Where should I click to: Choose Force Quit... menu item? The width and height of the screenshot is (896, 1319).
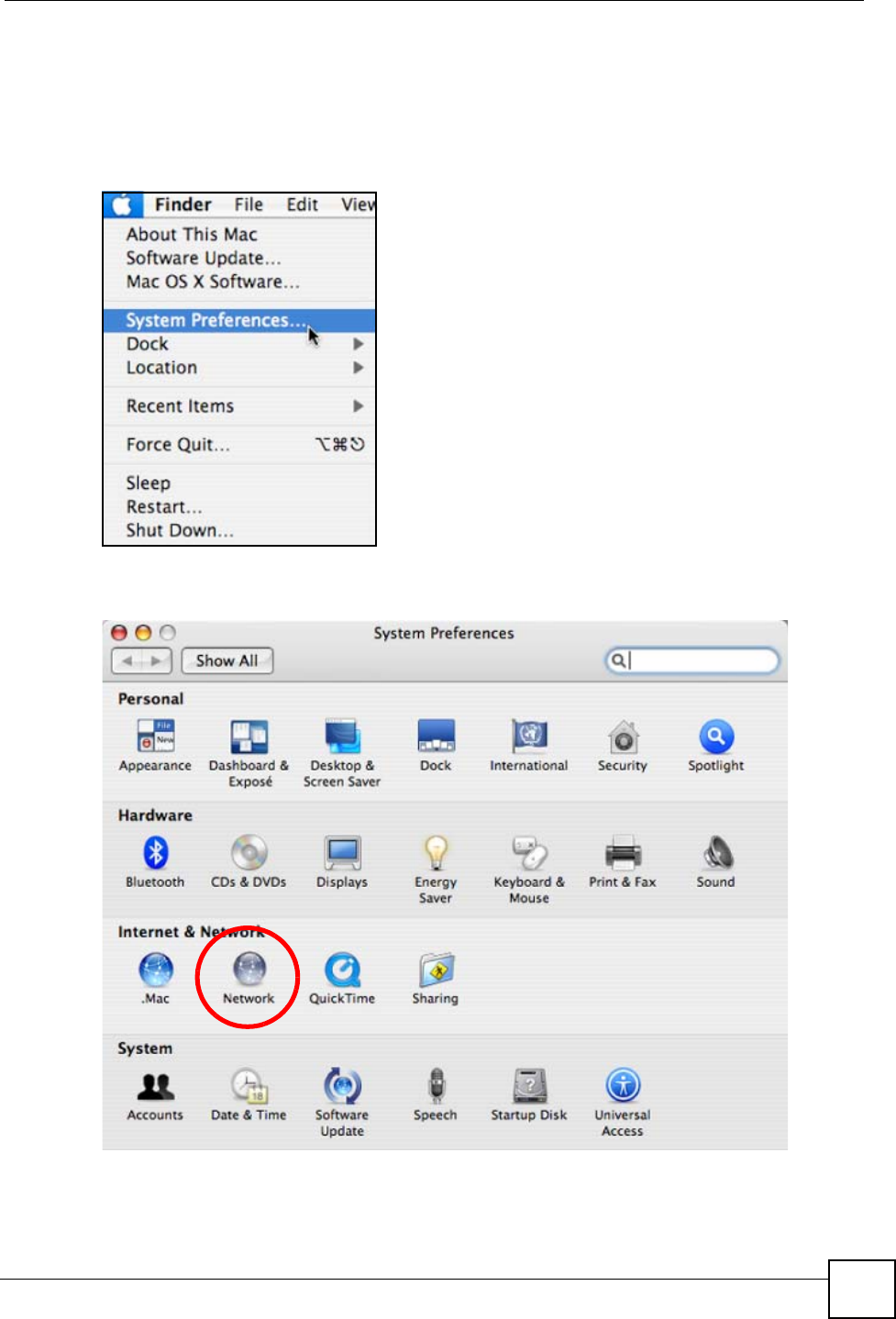pos(239,445)
